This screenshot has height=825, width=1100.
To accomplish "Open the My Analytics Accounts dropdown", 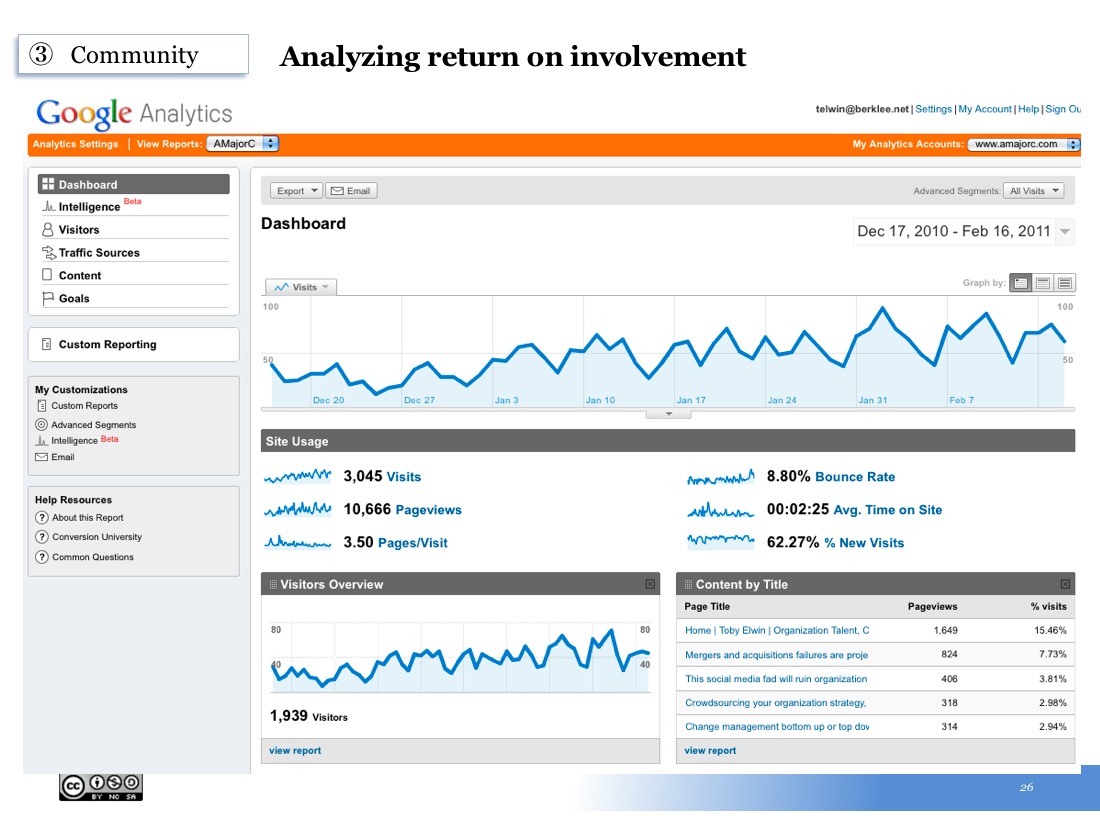I will 1024,145.
